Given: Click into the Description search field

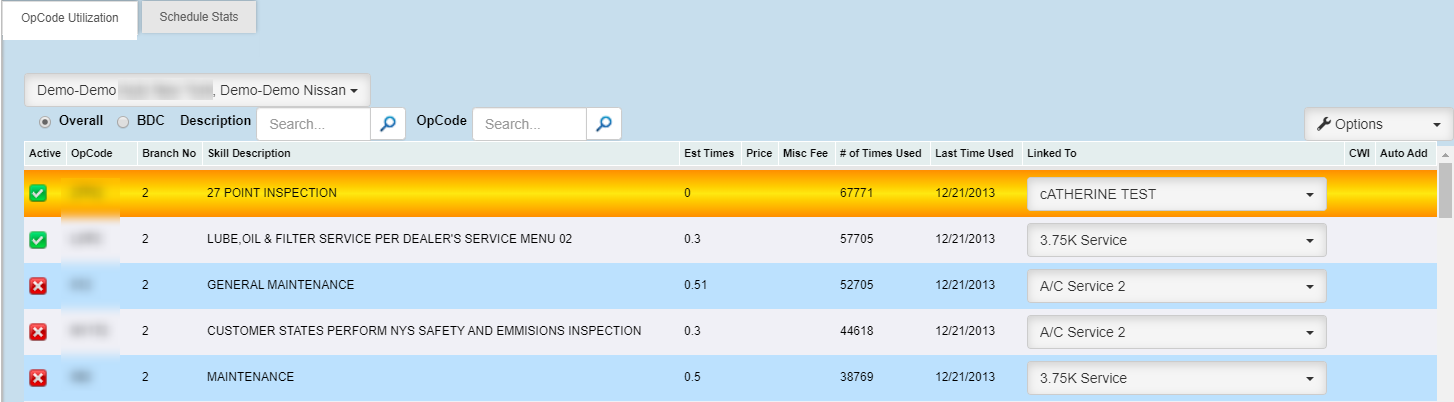Looking at the screenshot, I should (x=314, y=124).
